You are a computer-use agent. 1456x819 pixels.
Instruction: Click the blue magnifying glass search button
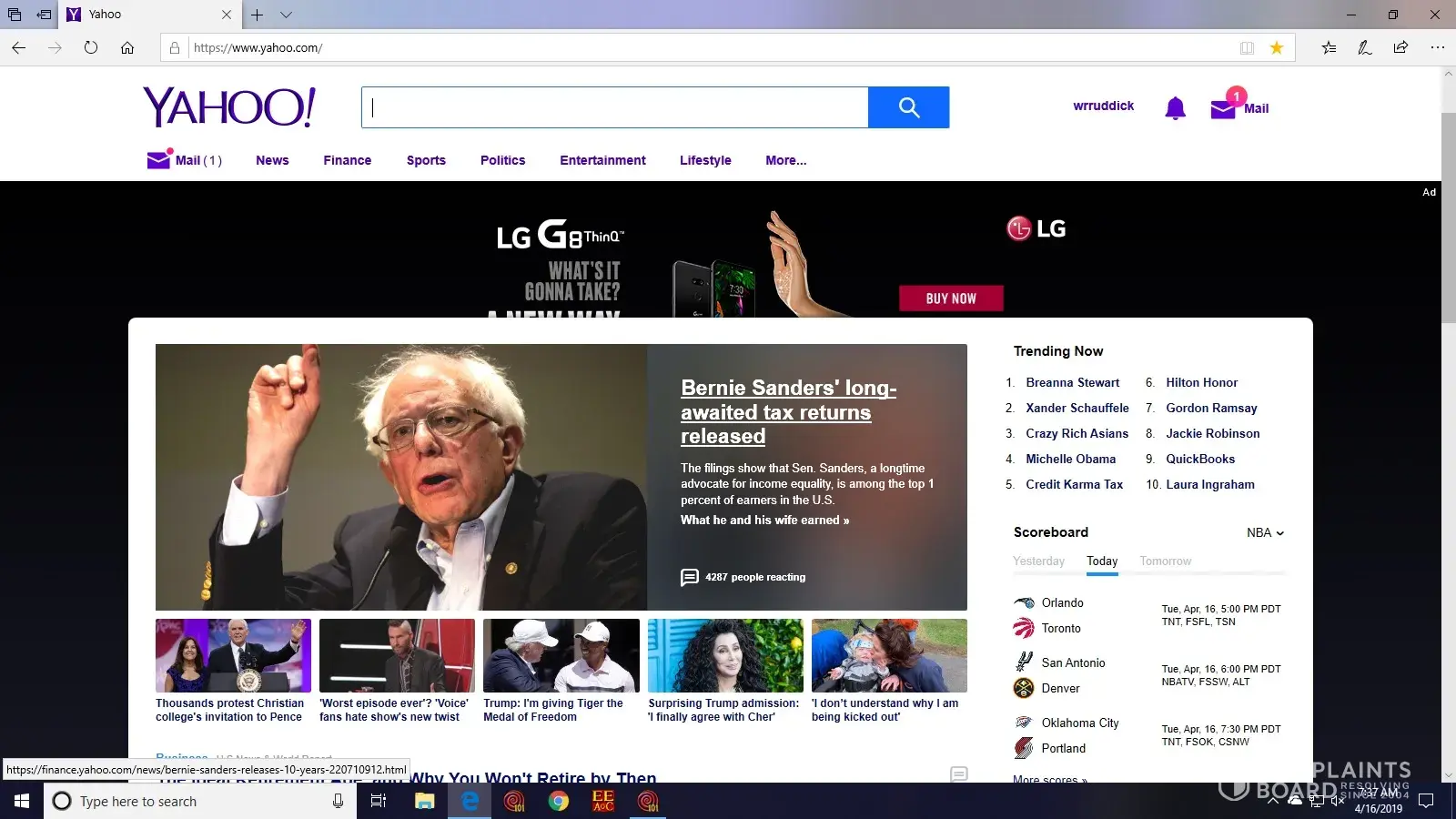click(x=908, y=107)
